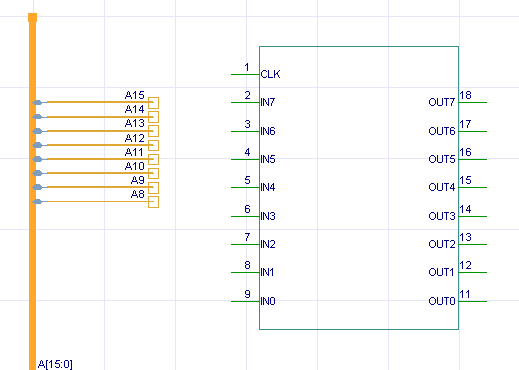This screenshot has width=519, height=370.
Task: Select the A[15:0] bus label
Action: (55, 364)
